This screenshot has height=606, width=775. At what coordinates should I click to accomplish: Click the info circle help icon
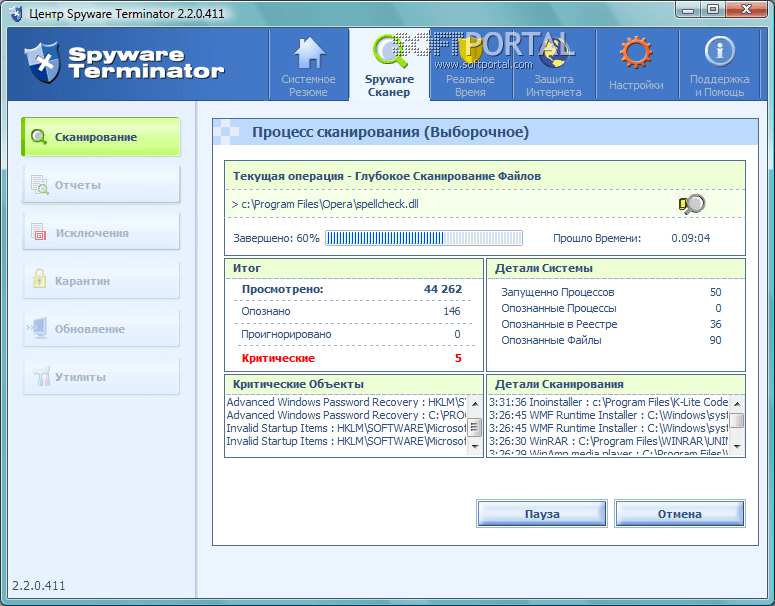tap(720, 50)
